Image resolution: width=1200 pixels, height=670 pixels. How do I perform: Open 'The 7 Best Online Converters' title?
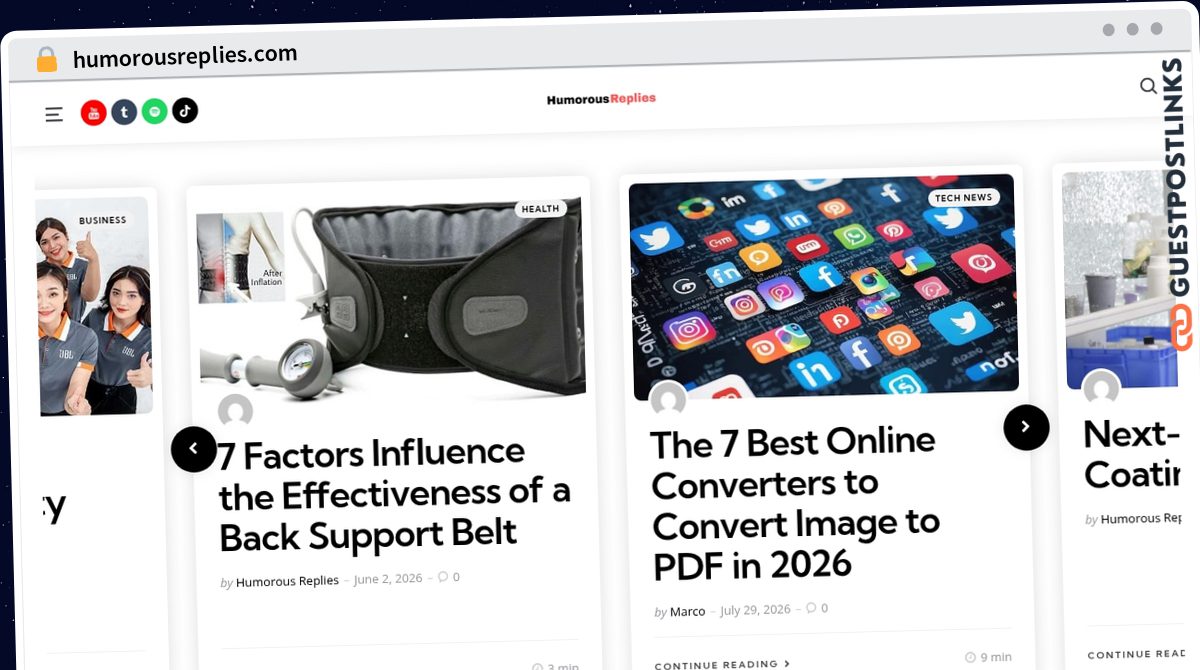tap(795, 503)
